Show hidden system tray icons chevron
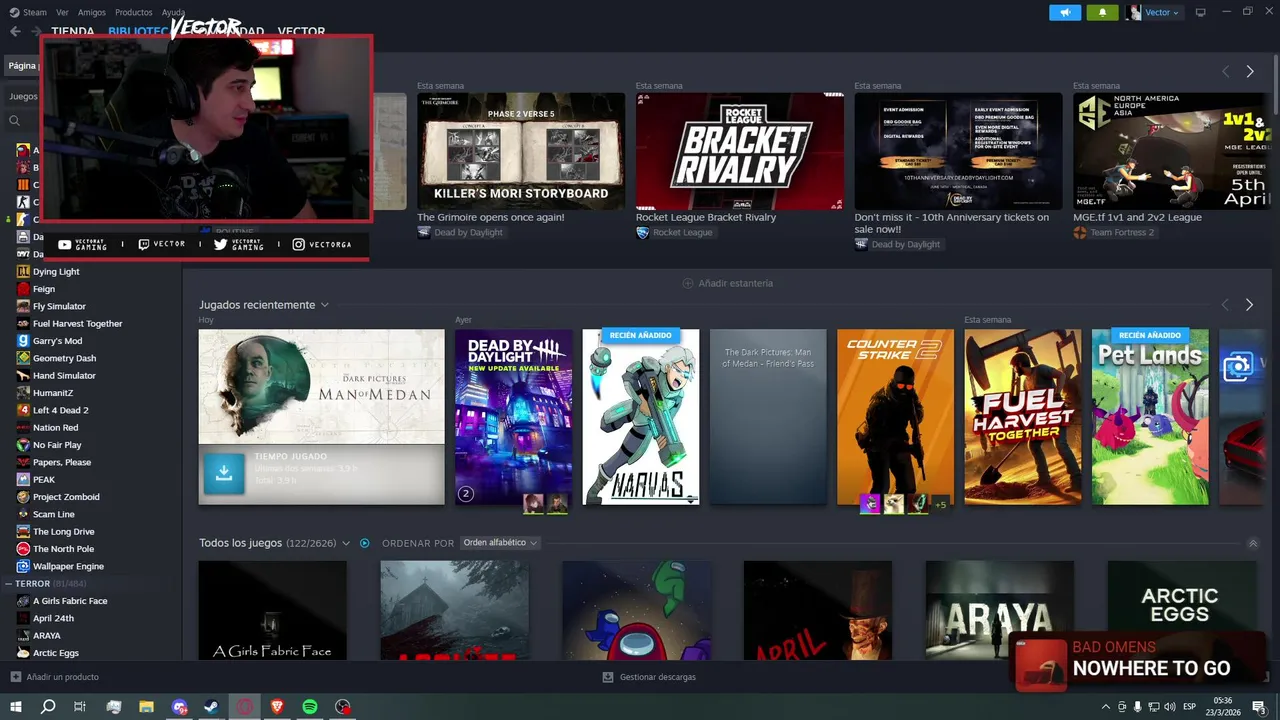This screenshot has width=1280, height=720. [x=1105, y=707]
